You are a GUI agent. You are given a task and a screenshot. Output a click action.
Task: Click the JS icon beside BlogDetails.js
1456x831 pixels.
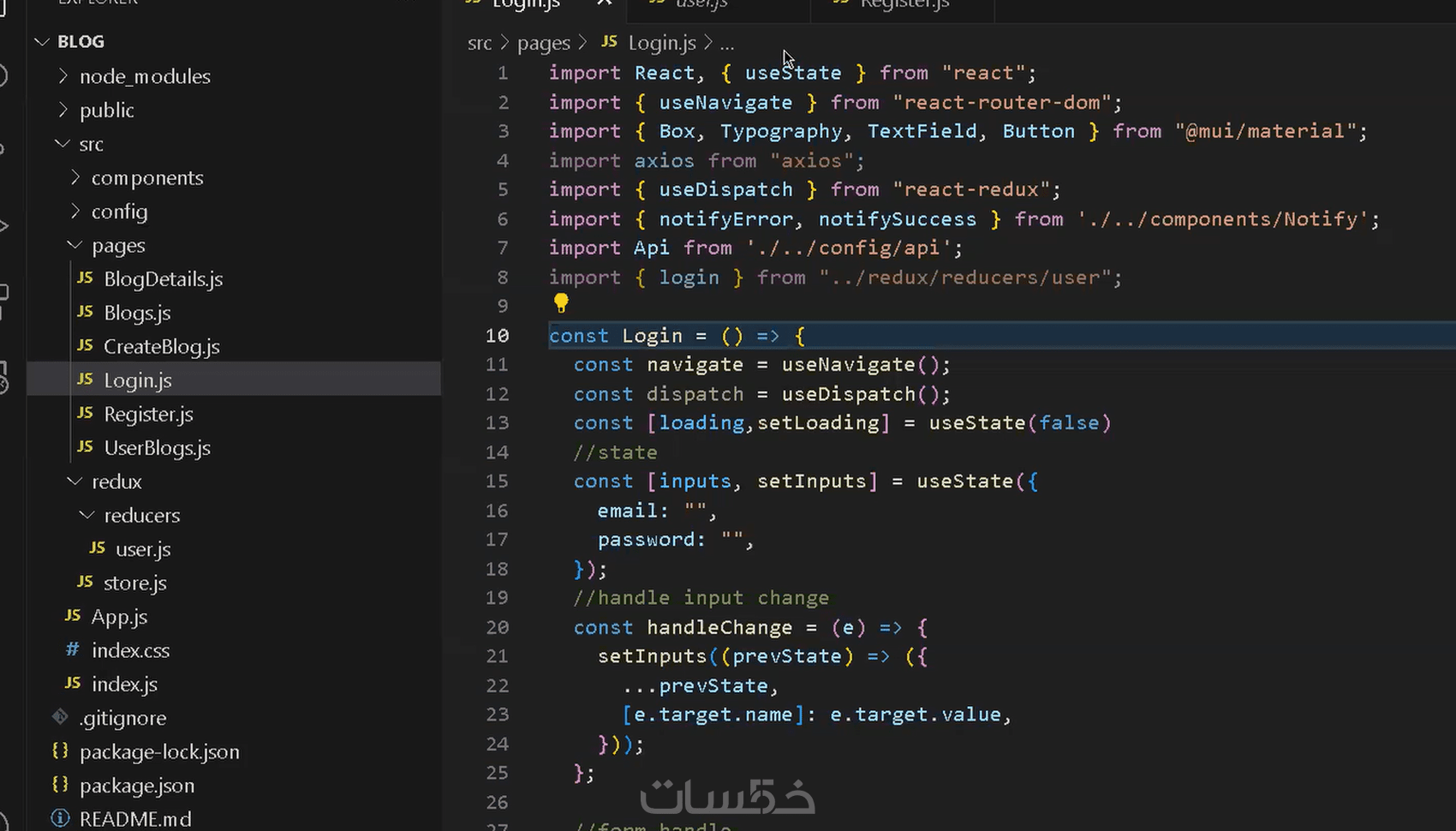click(x=85, y=278)
